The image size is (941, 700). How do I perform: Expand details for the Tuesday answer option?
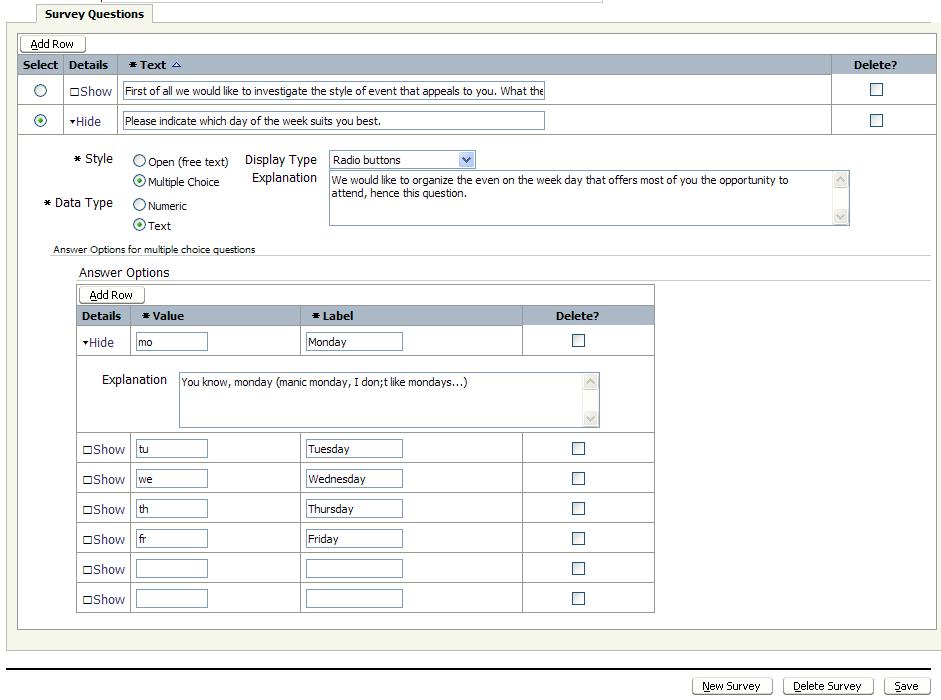click(x=104, y=449)
